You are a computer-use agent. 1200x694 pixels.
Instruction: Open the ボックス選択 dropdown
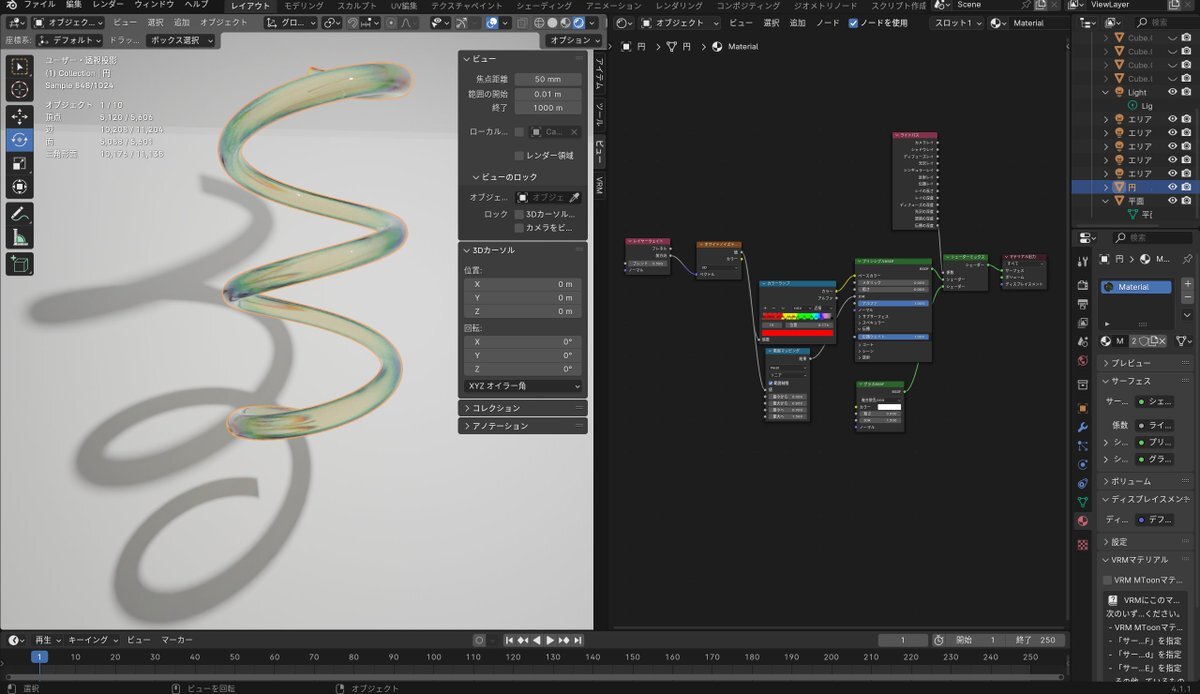[x=181, y=40]
